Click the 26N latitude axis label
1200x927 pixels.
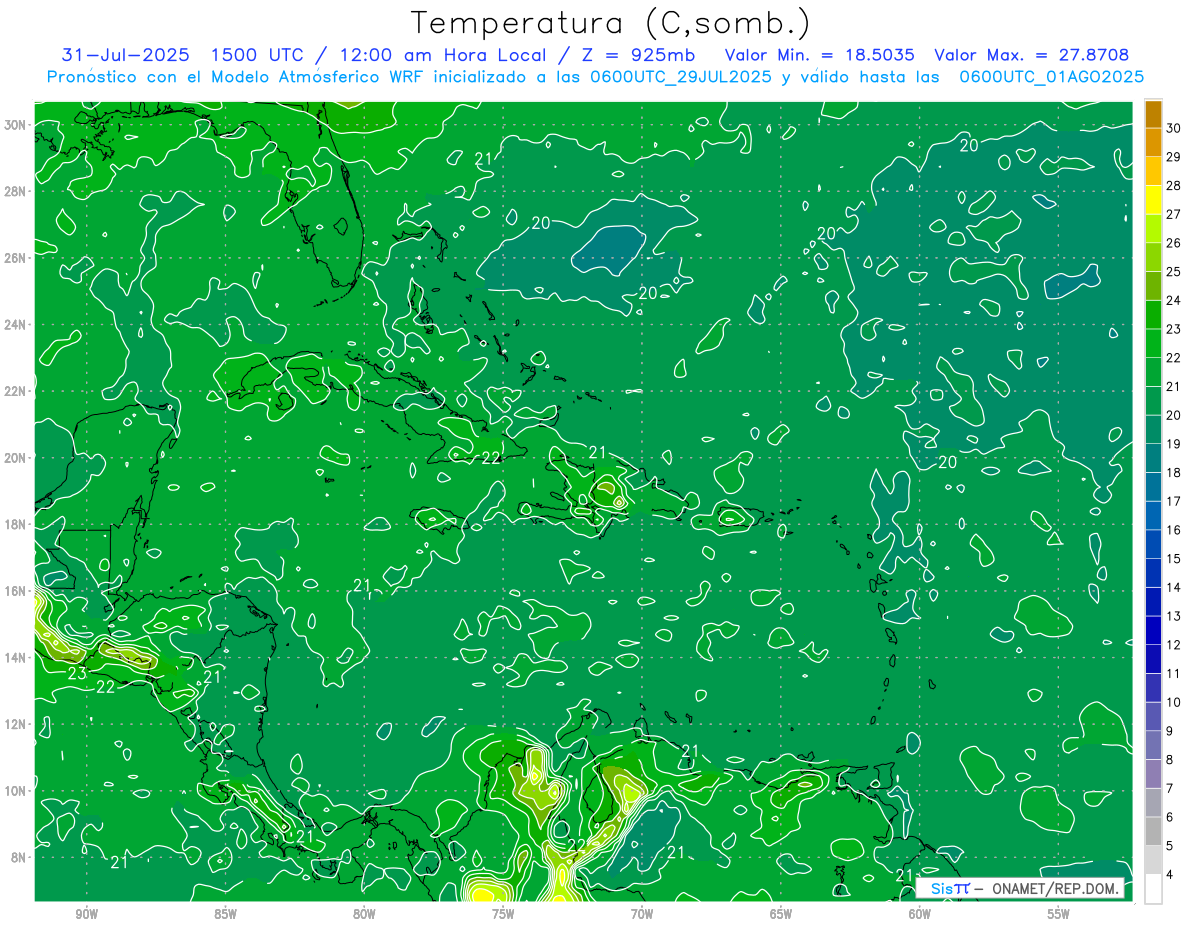[x=15, y=257]
